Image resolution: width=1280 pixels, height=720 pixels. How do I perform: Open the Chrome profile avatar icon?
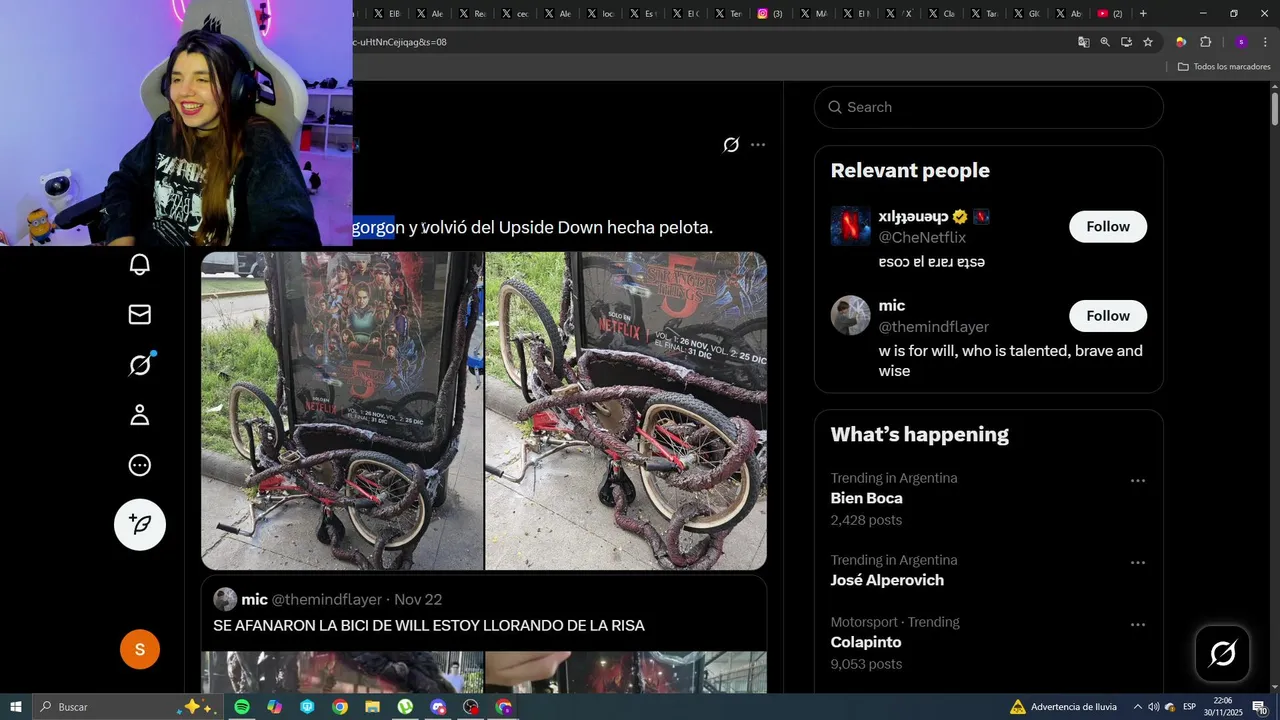(x=1241, y=42)
